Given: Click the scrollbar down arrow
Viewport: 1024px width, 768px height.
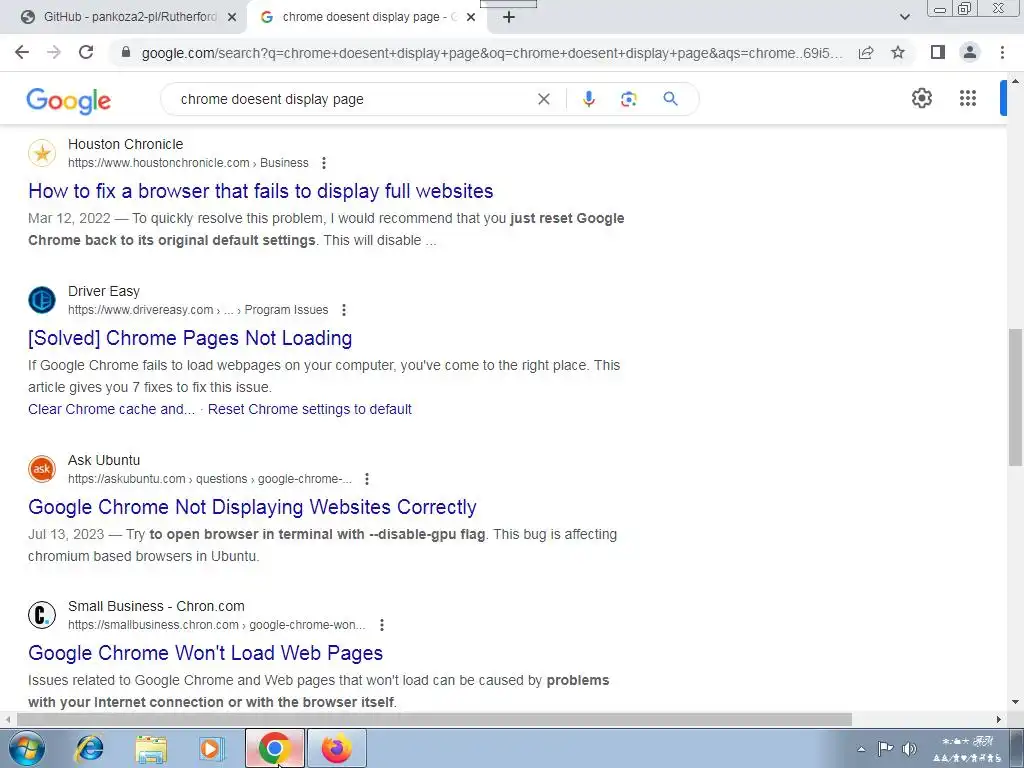Looking at the screenshot, I should (1015, 703).
